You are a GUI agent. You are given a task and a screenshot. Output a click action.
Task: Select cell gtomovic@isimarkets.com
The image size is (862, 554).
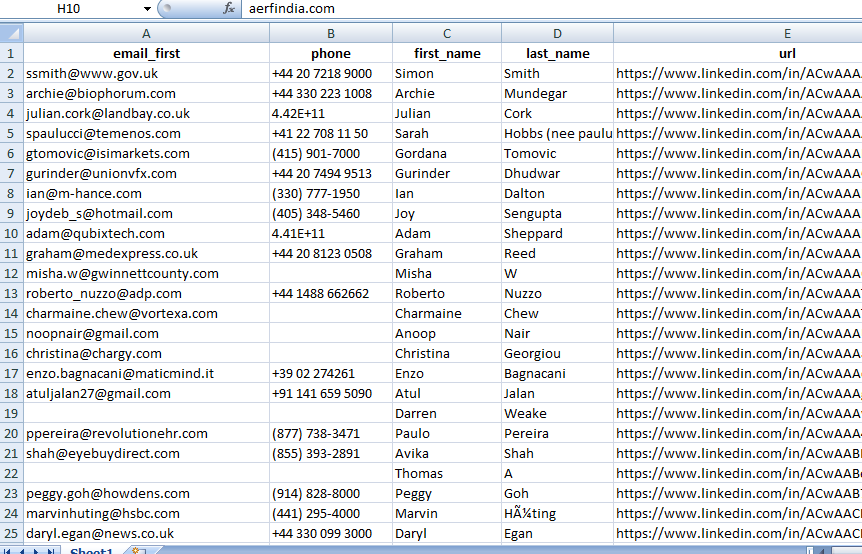[x=146, y=153]
